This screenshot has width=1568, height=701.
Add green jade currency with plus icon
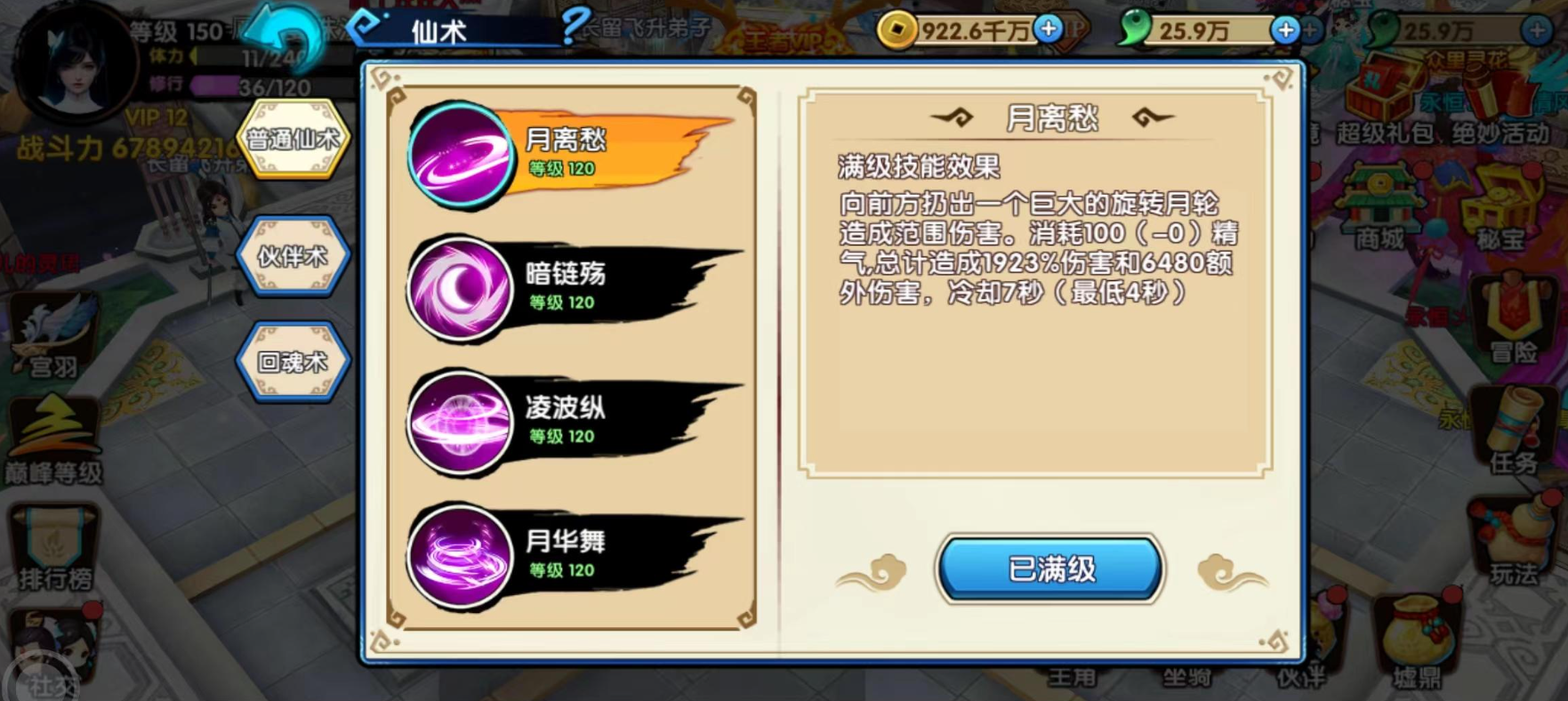coord(1286,30)
